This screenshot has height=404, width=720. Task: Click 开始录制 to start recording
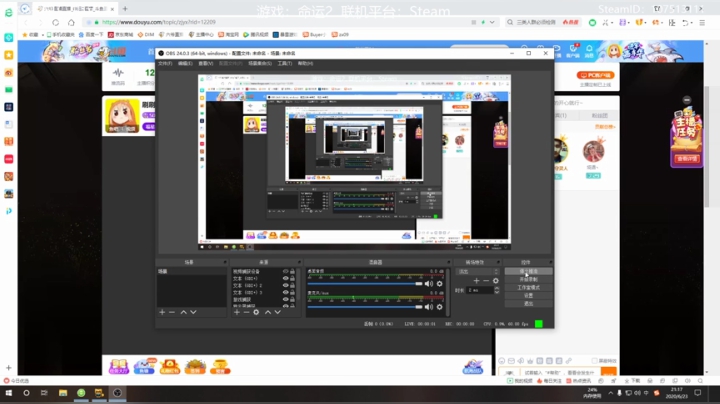528,279
